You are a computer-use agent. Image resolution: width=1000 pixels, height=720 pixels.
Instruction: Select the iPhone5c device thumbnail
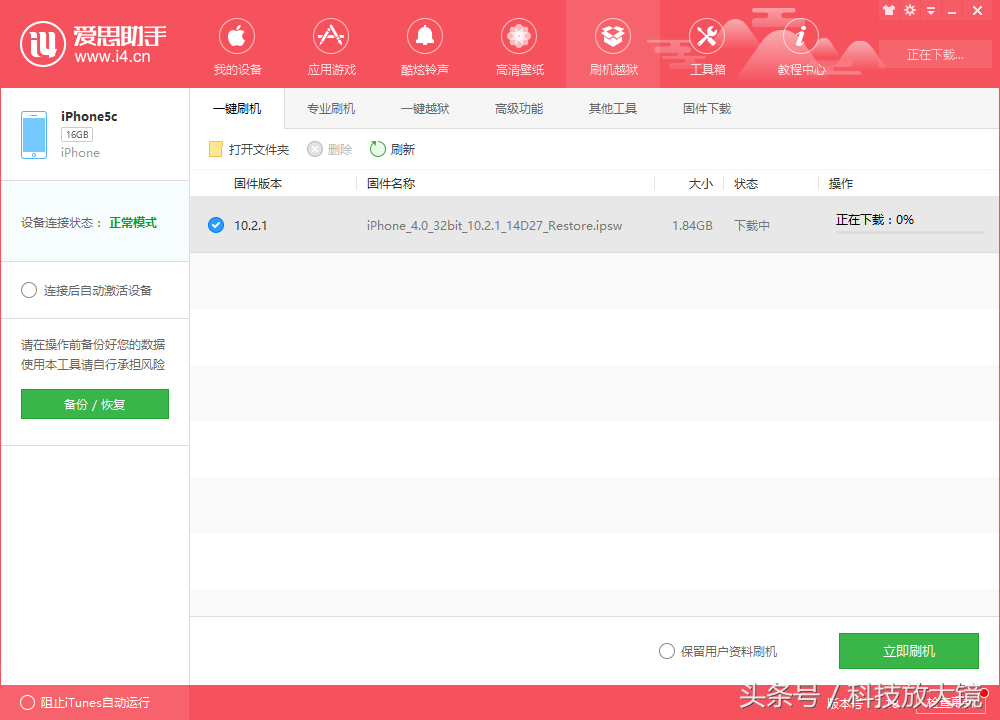point(33,133)
